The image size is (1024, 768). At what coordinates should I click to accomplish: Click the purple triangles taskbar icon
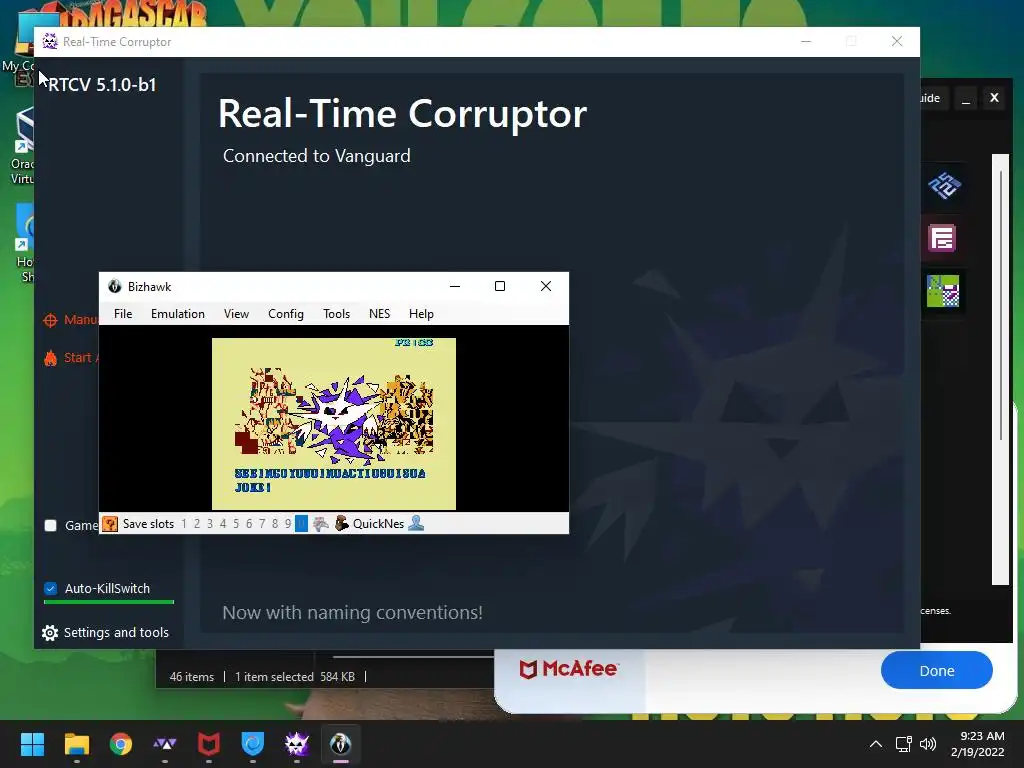tap(165, 744)
